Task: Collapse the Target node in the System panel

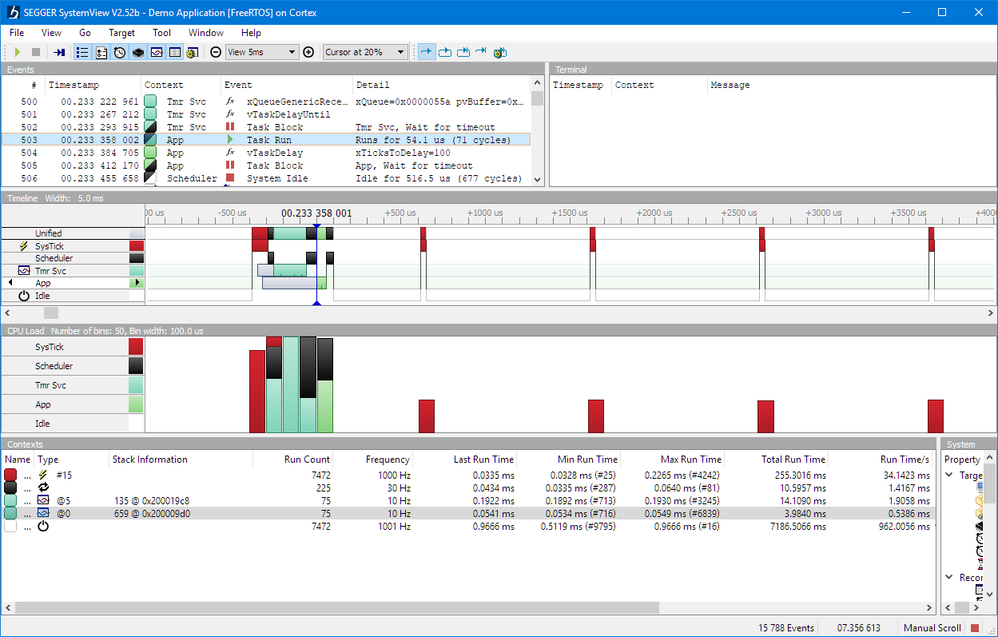Action: pos(950,475)
